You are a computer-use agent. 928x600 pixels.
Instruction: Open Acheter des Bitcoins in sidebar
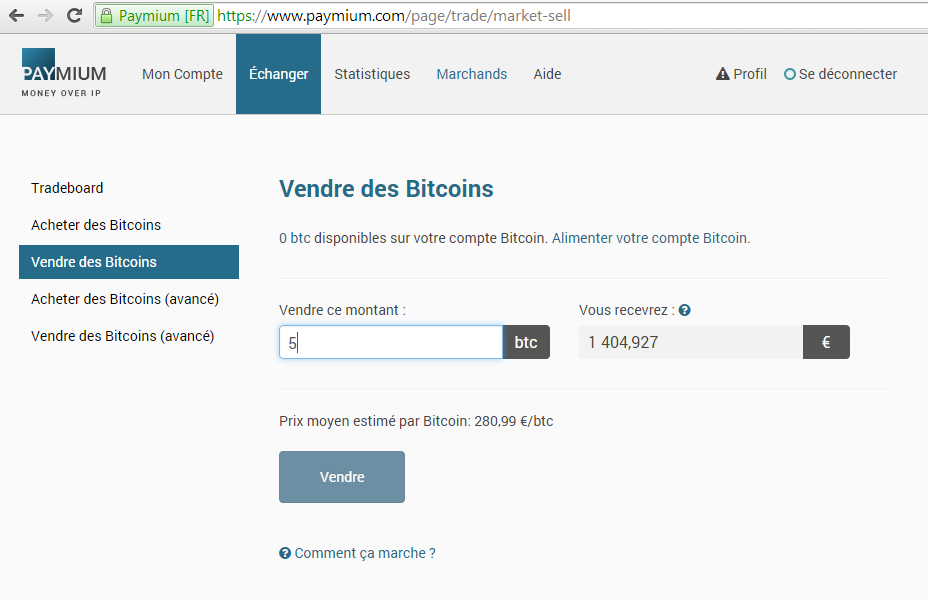pos(96,225)
